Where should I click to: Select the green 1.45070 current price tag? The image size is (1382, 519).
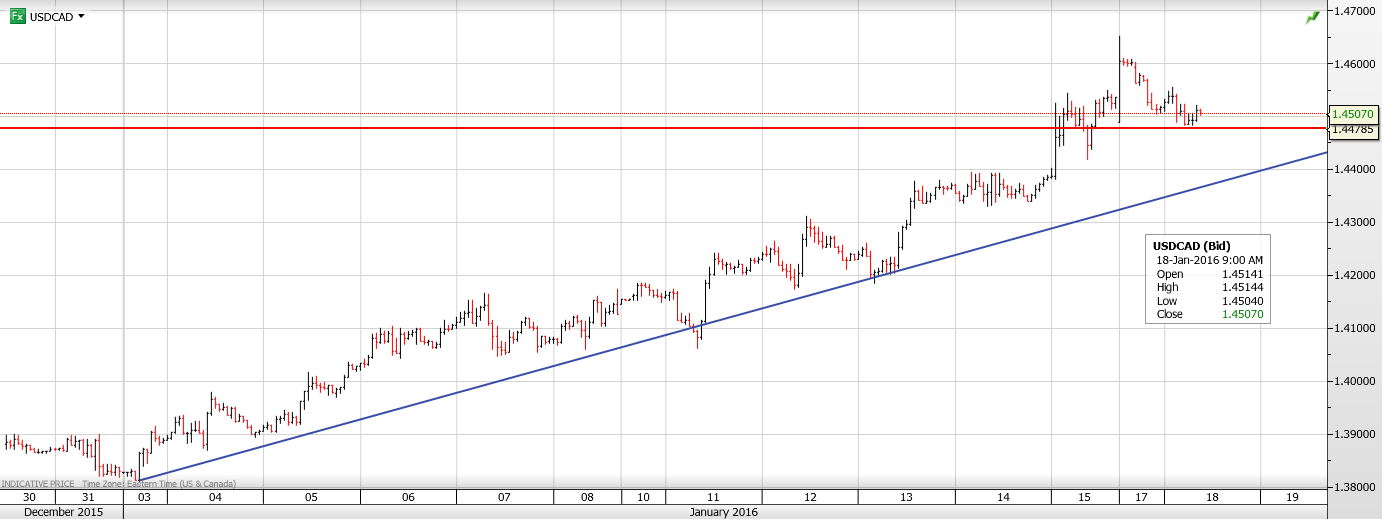coord(1352,114)
